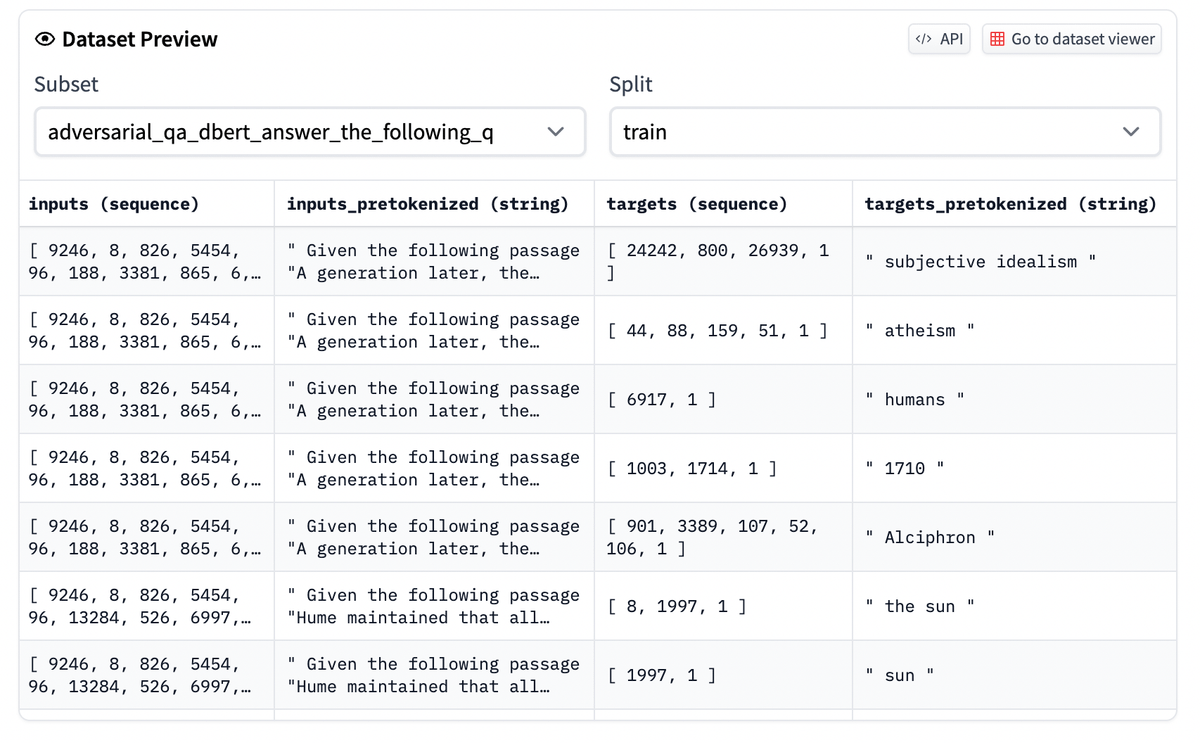Select the Subset field label
The height and width of the screenshot is (743, 1200).
(x=65, y=84)
